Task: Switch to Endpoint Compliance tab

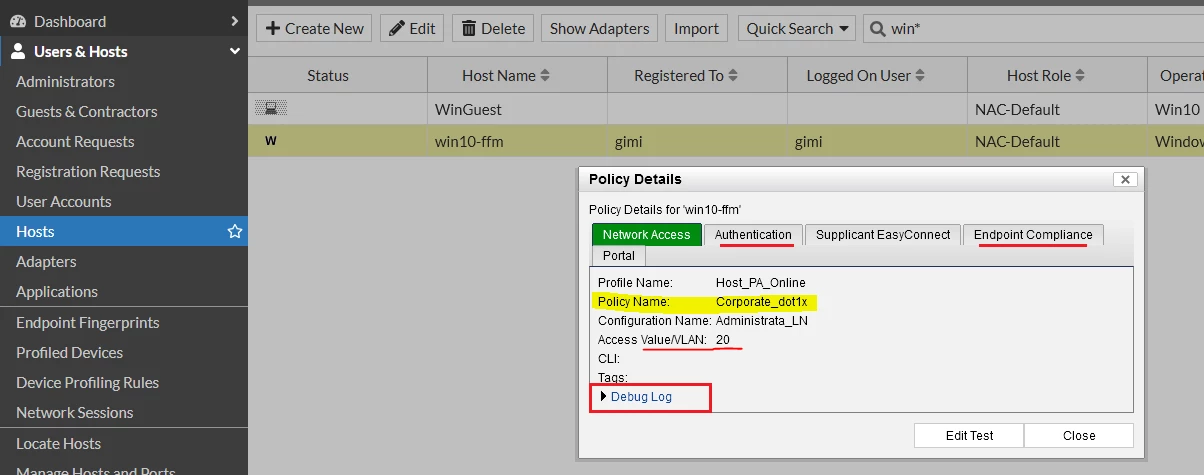Action: pyautogui.click(x=1033, y=234)
